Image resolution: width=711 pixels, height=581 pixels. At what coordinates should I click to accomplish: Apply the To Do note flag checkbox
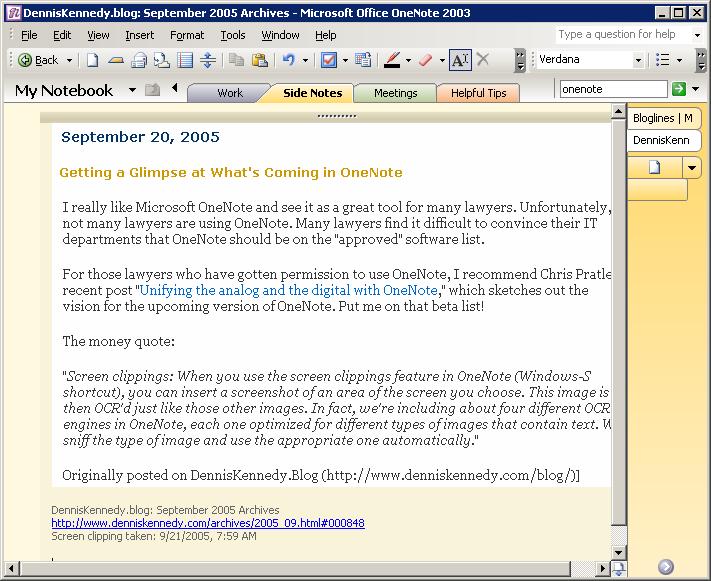[329, 60]
